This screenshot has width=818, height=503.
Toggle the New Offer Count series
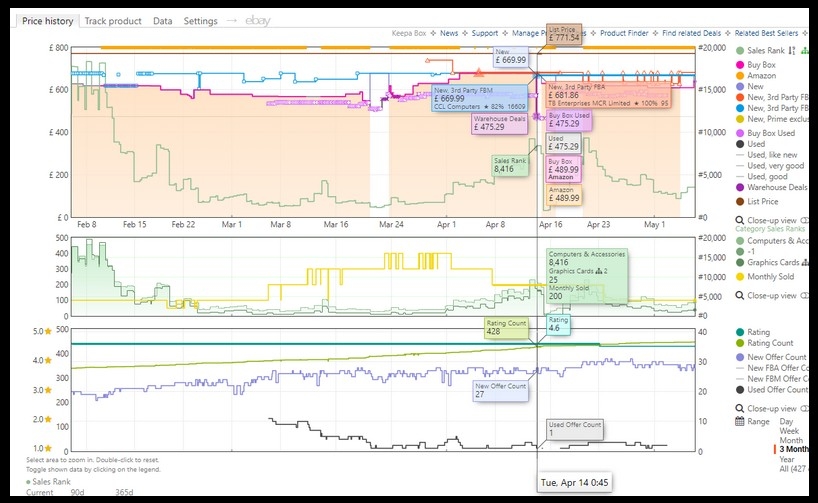coord(771,357)
